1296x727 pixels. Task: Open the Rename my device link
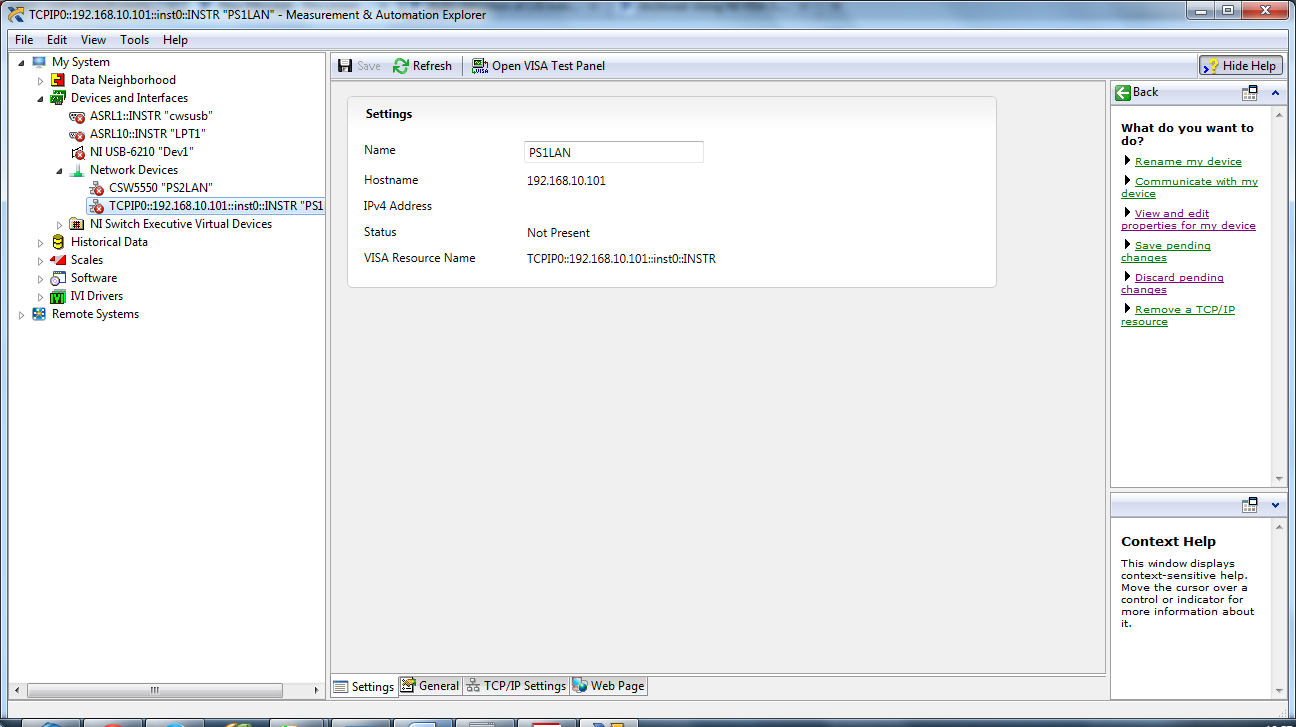pos(1188,161)
